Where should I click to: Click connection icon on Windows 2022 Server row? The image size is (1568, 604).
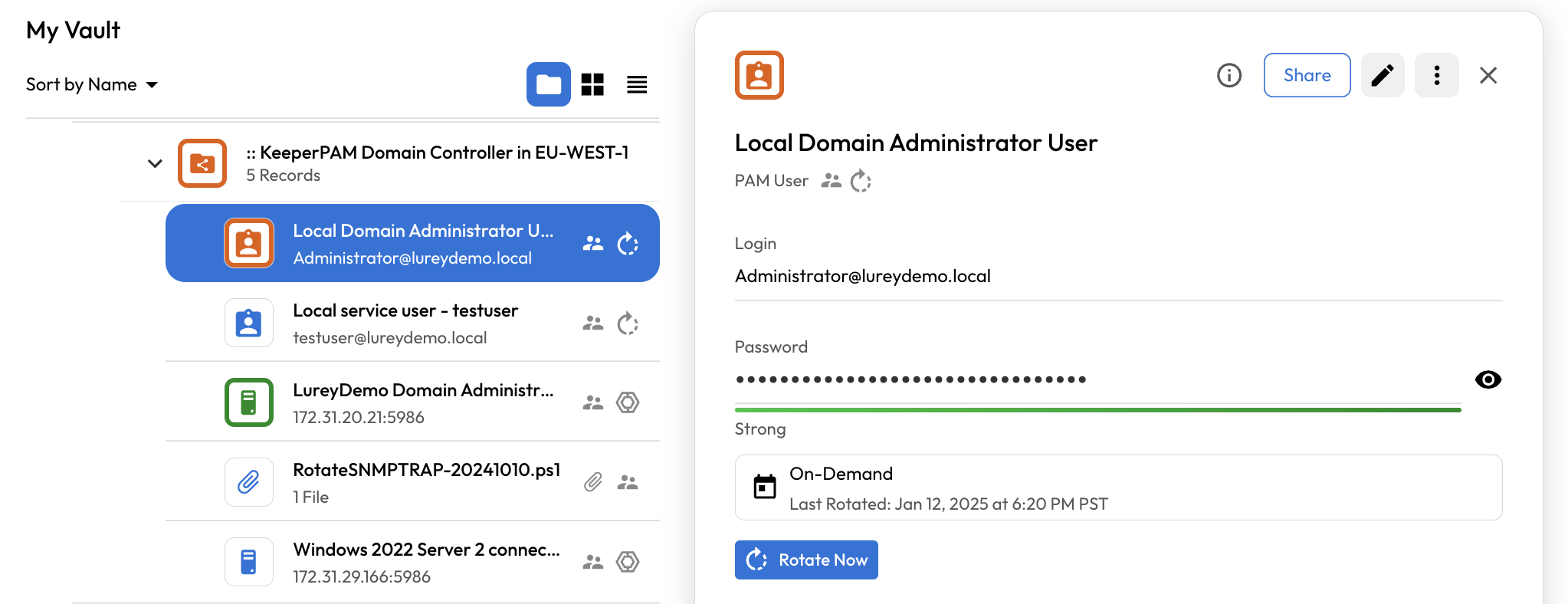coord(628,562)
